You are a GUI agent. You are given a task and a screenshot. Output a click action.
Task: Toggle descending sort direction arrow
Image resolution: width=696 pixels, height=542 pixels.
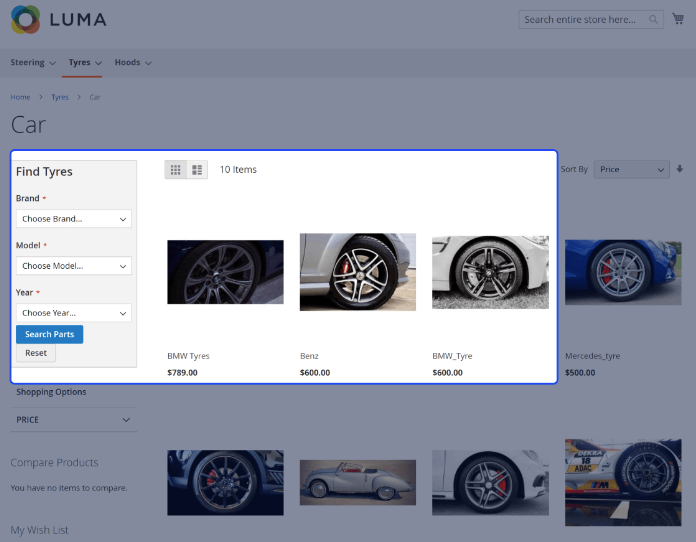[680, 169]
